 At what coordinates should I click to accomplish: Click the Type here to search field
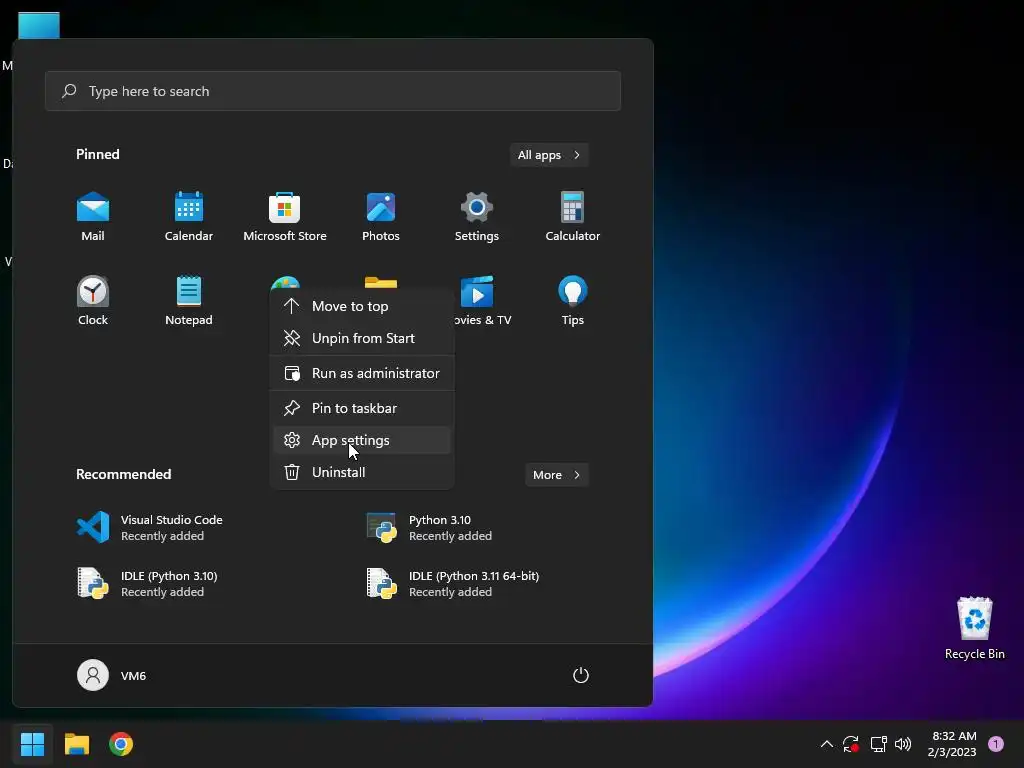click(333, 91)
